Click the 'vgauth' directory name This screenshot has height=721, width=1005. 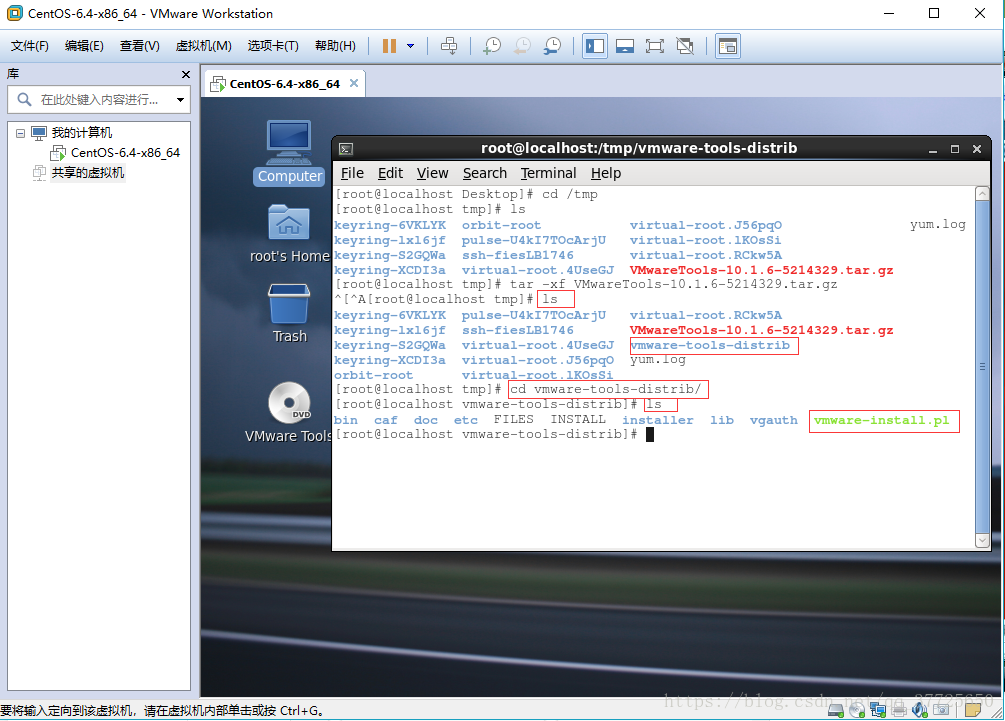pos(774,420)
